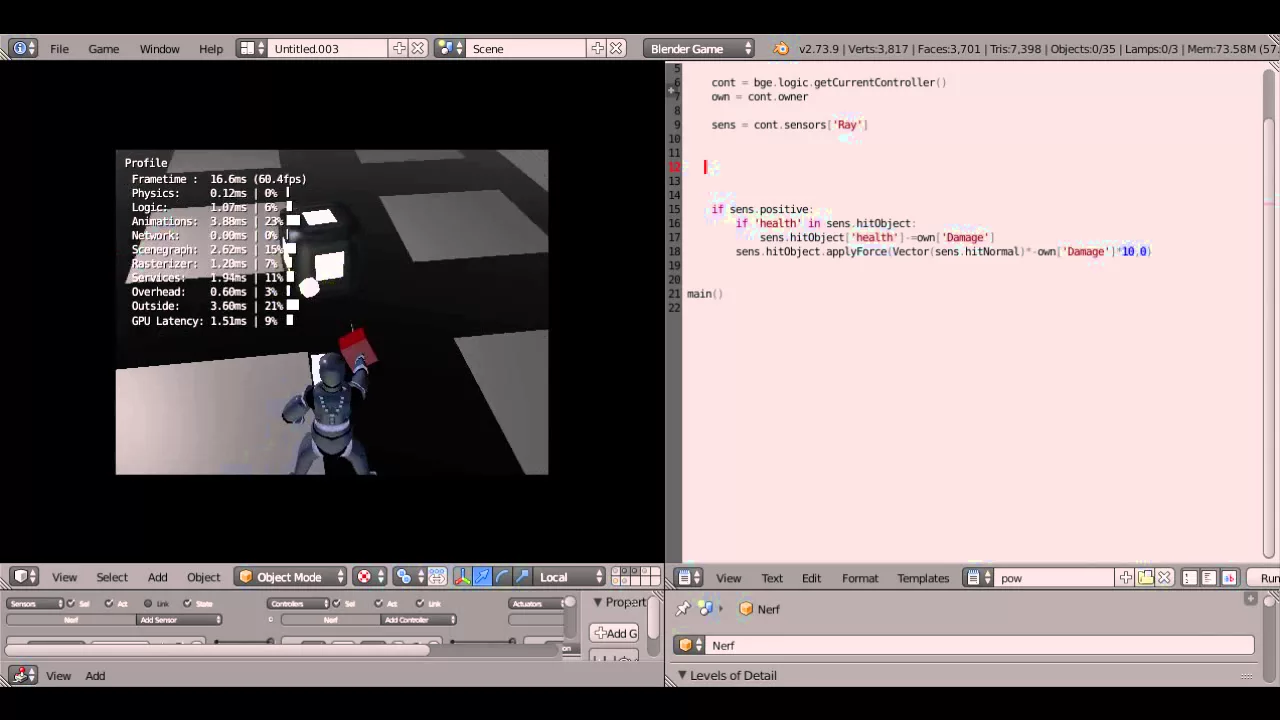Viewport: 1280px width, 720px height.
Task: Add a new screen layout
Action: (x=399, y=48)
